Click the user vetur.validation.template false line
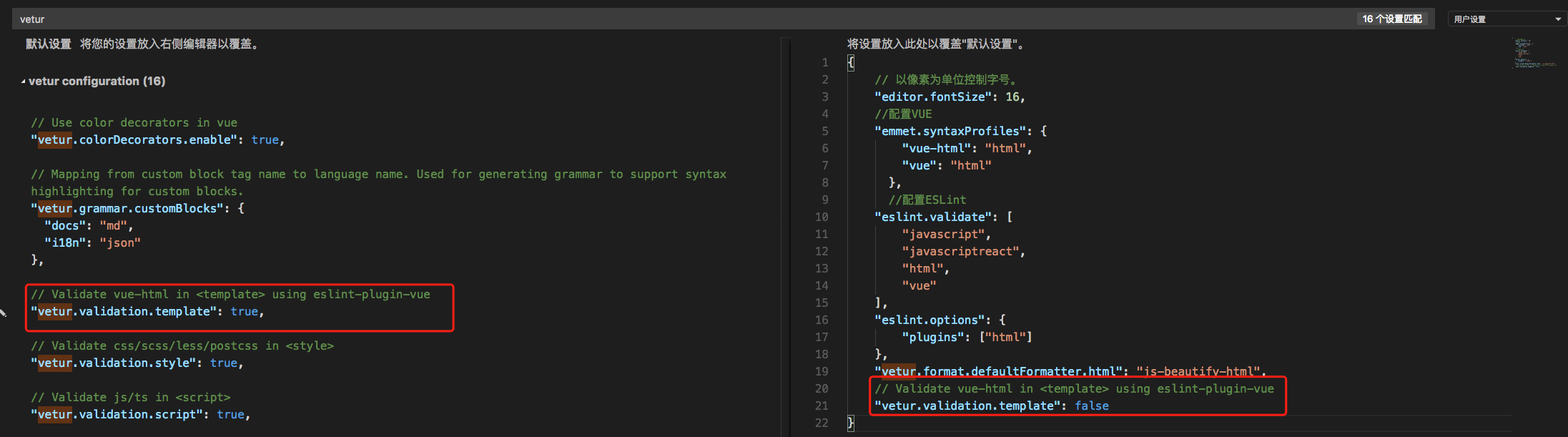Screen dimensions: 1568x437 [992, 406]
